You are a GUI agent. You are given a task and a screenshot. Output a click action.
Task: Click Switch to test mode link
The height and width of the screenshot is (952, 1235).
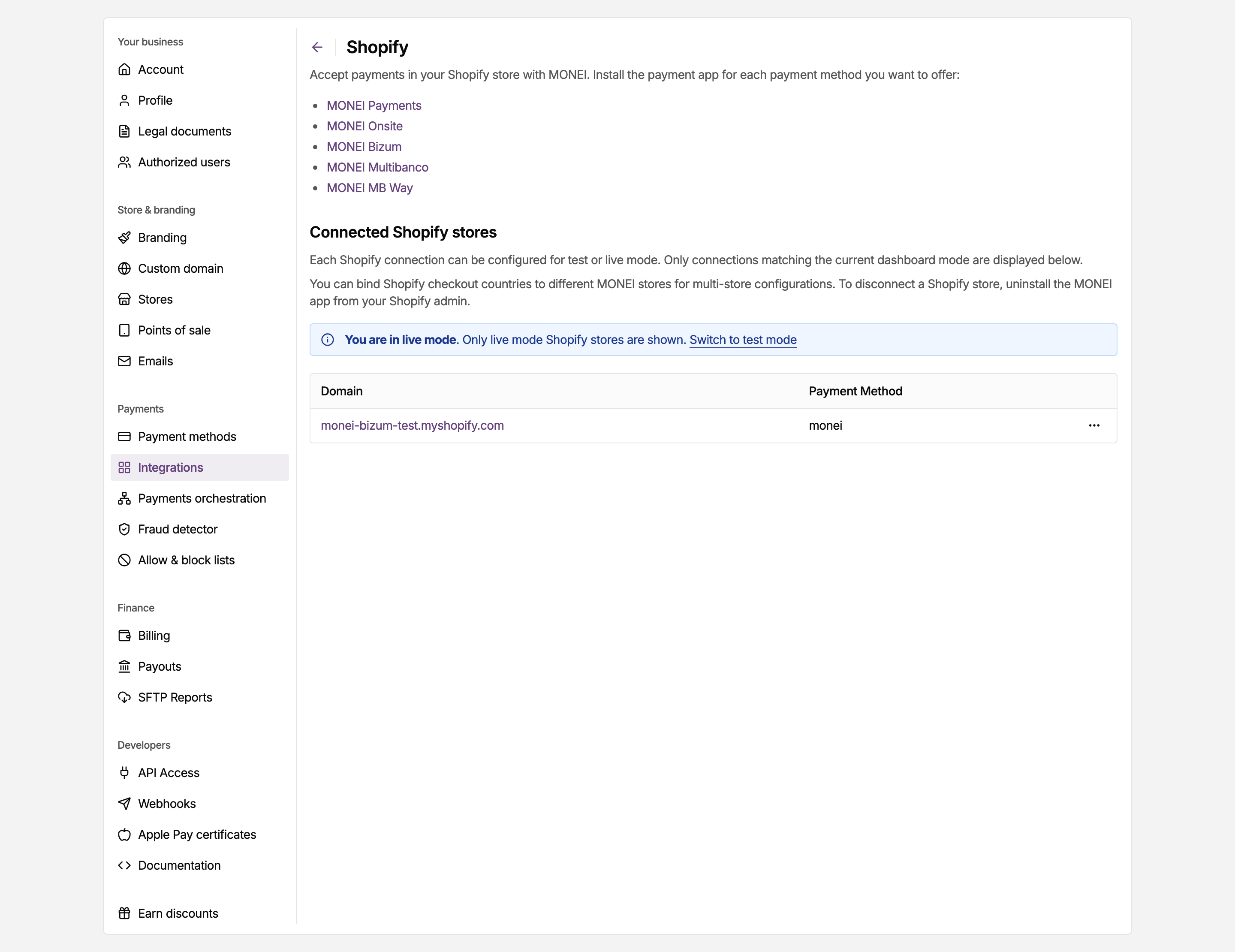click(743, 340)
